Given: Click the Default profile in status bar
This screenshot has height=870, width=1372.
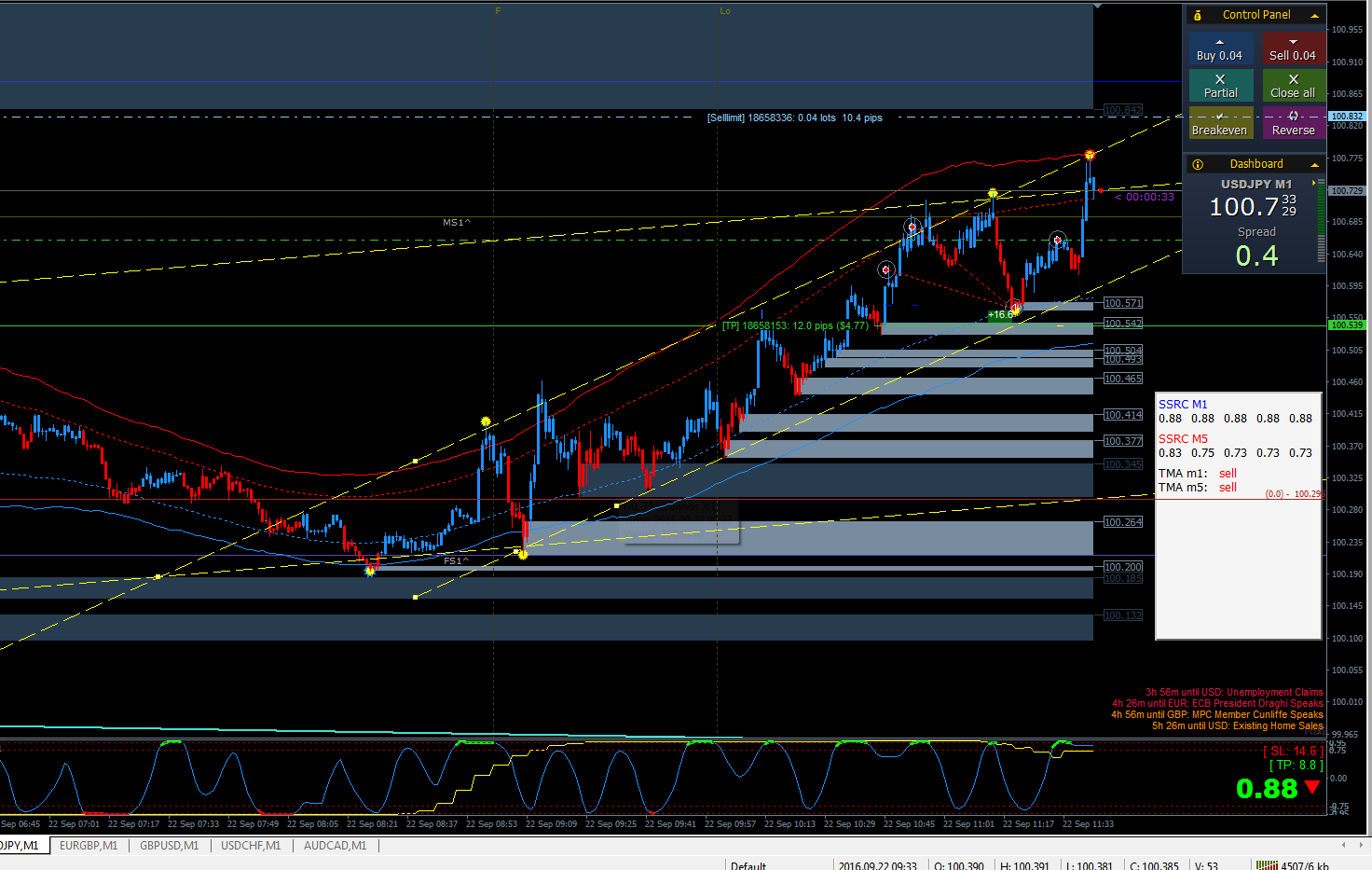Looking at the screenshot, I should click(748, 866).
